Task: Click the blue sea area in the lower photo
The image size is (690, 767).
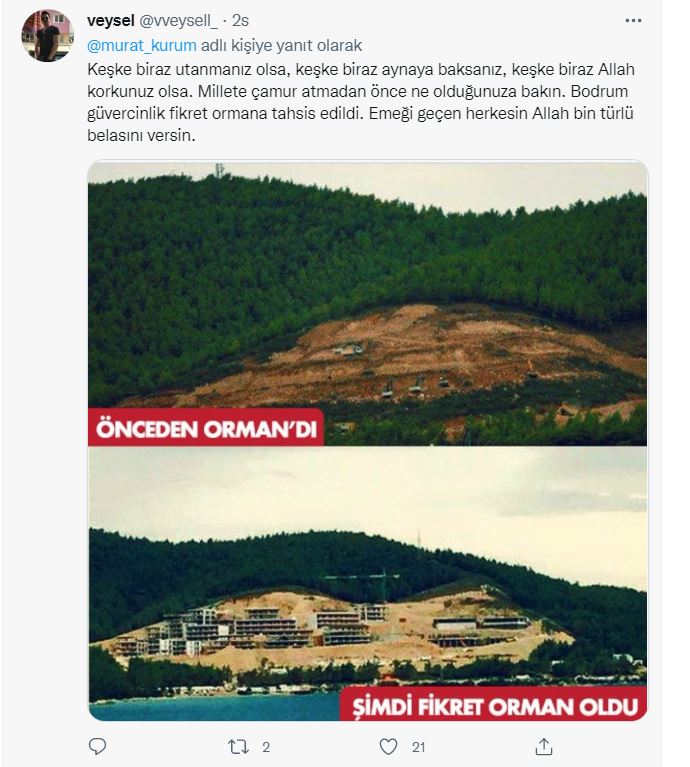Action: click(214, 707)
